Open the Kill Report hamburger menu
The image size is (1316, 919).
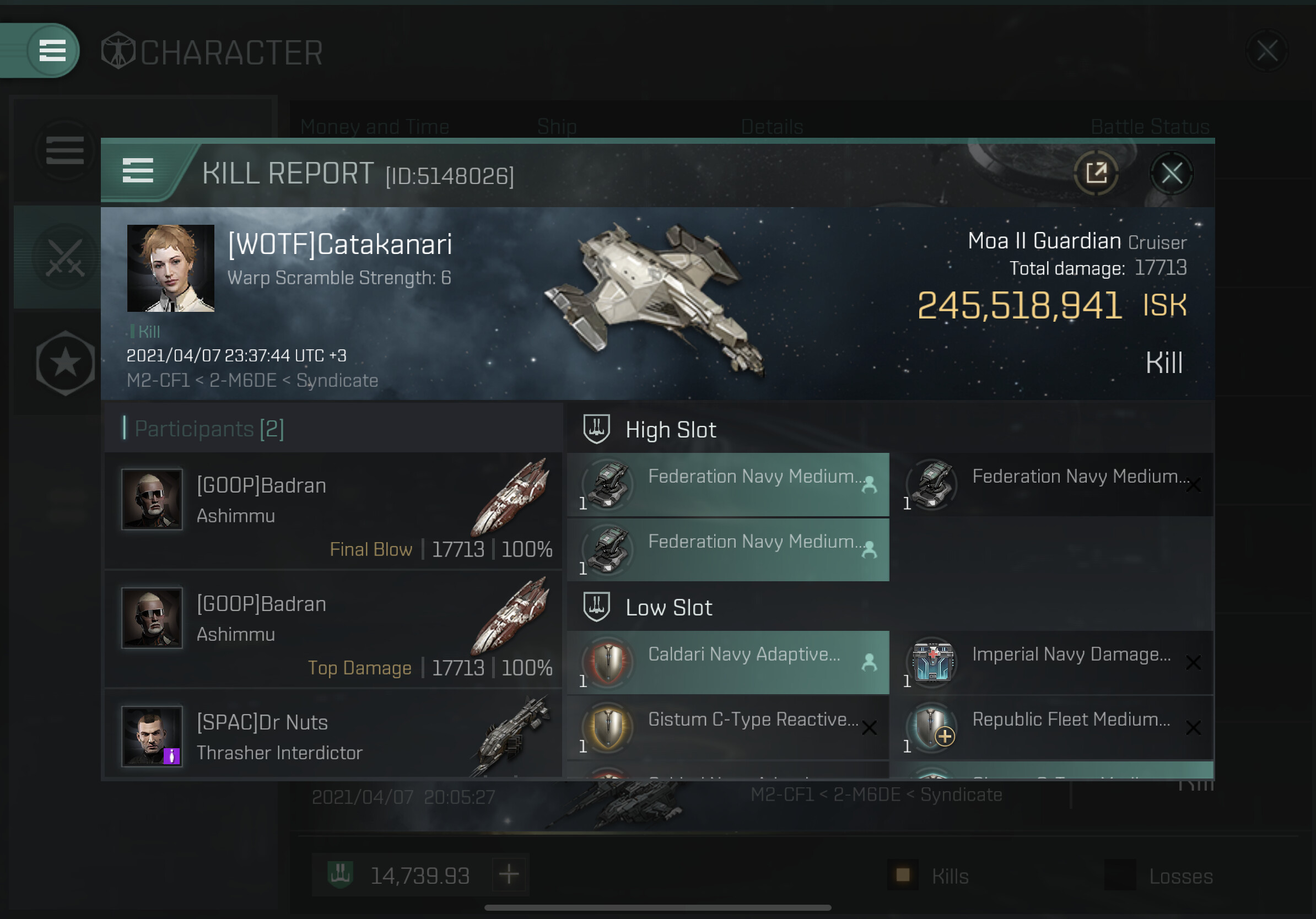[x=138, y=171]
